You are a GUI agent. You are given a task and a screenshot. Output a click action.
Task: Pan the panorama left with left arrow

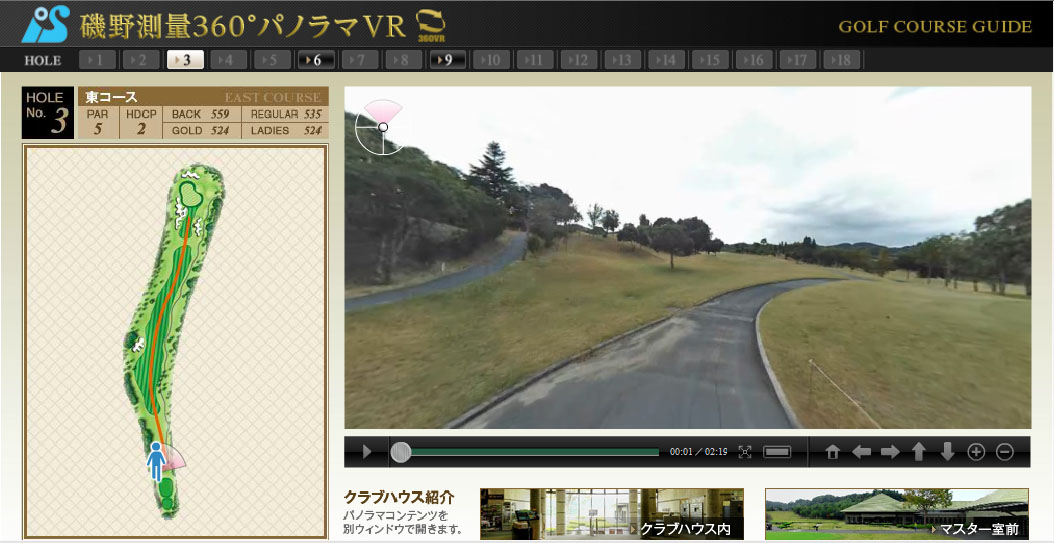tap(861, 452)
